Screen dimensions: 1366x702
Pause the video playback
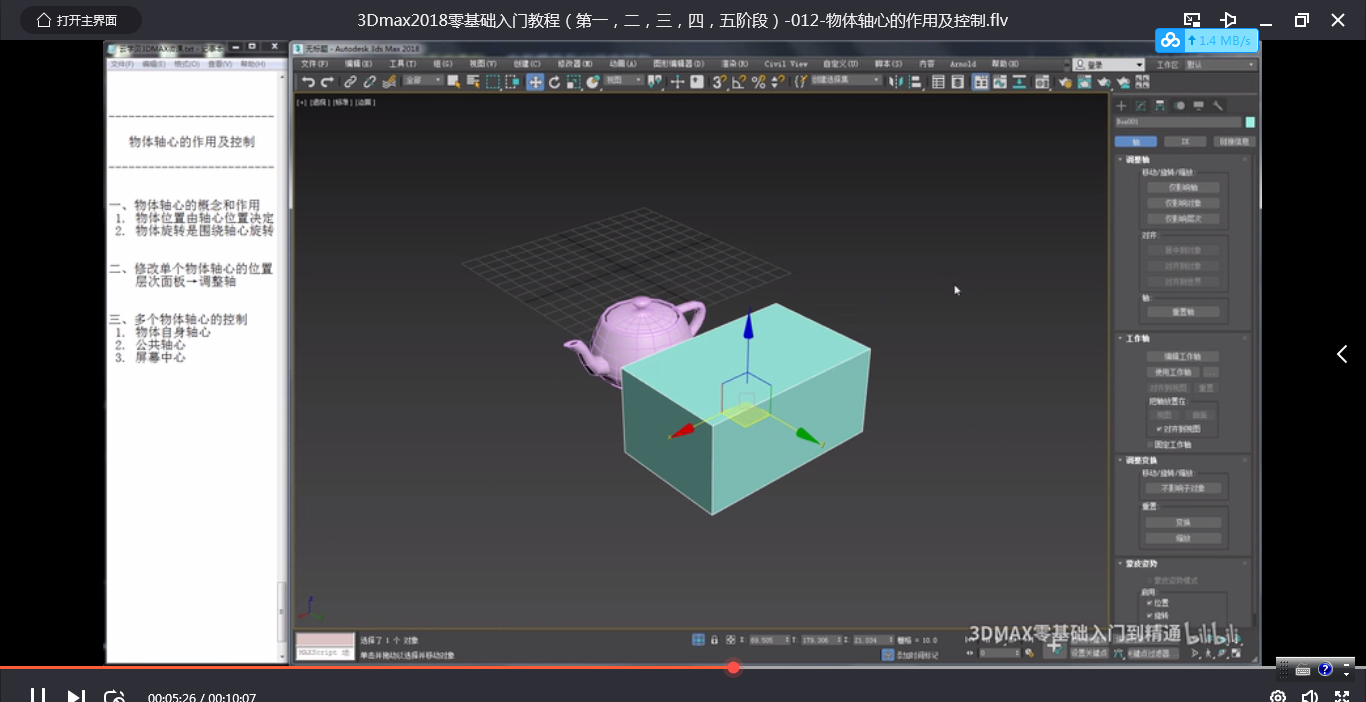37,696
